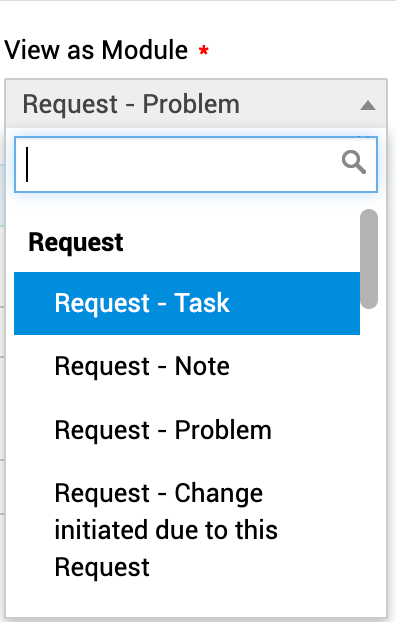Screen dimensions: 396x622
Task: Place cursor at search box text caret
Action: (27, 164)
